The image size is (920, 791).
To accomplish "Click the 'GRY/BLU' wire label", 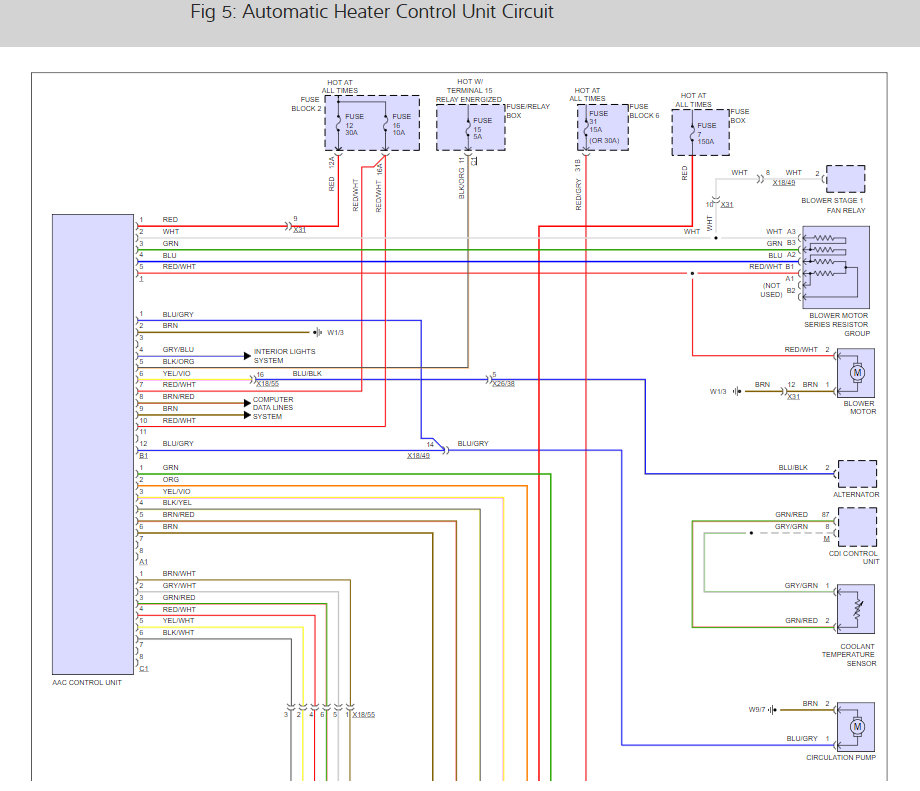I will (x=178, y=350).
